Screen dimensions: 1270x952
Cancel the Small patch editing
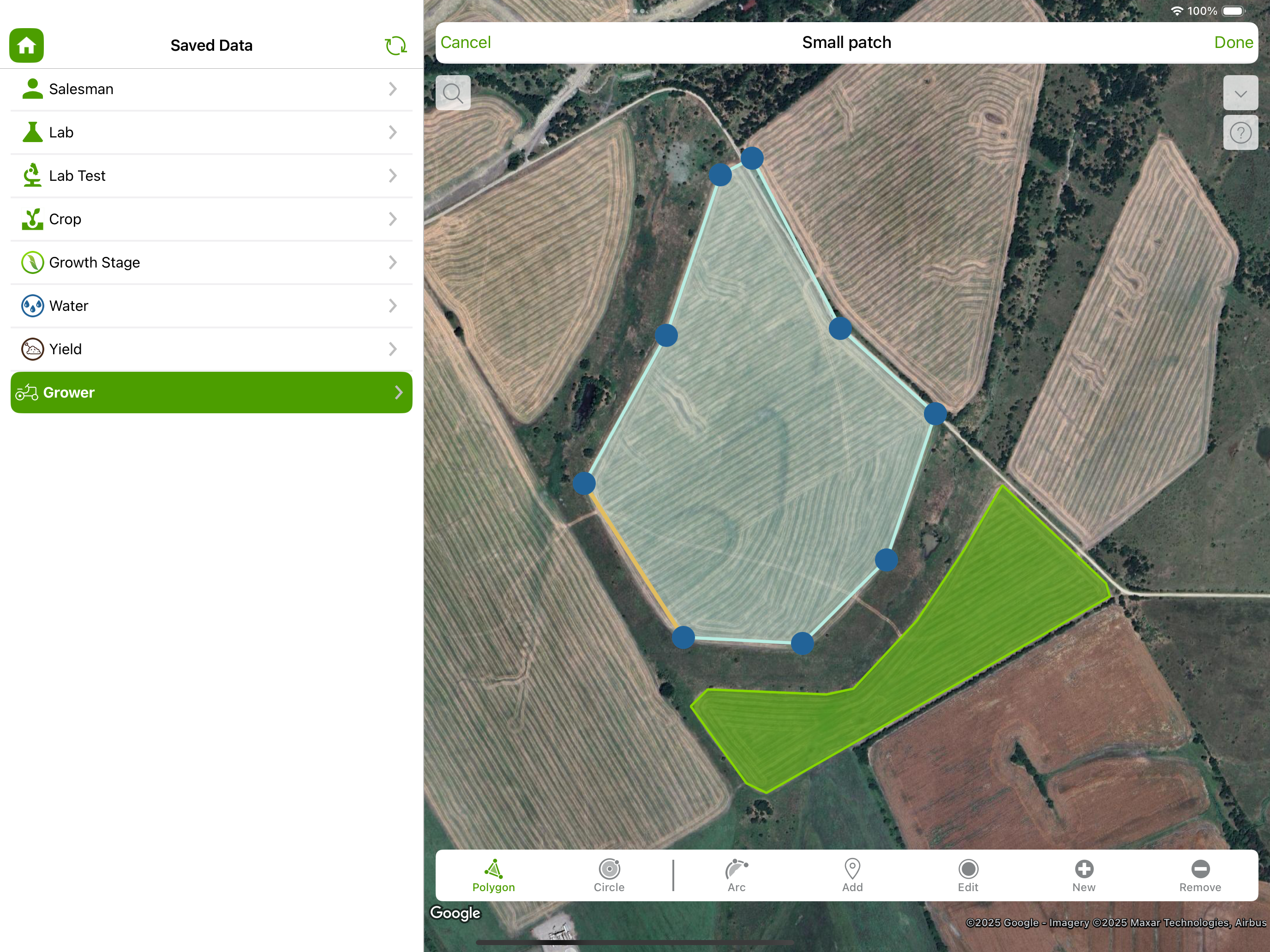point(465,42)
